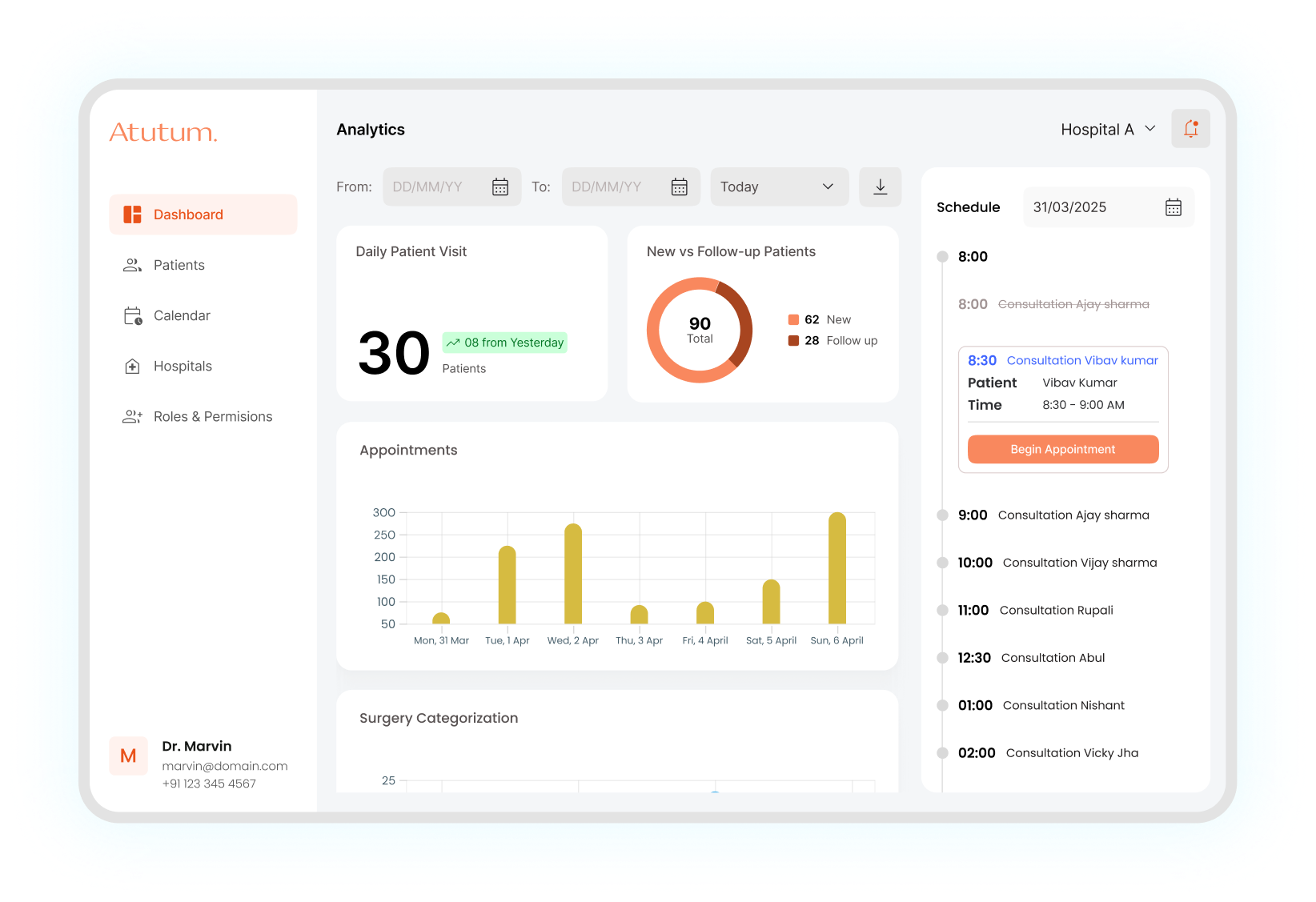Select the Patients sidebar icon
The height and width of the screenshot is (902, 1316).
(131, 265)
